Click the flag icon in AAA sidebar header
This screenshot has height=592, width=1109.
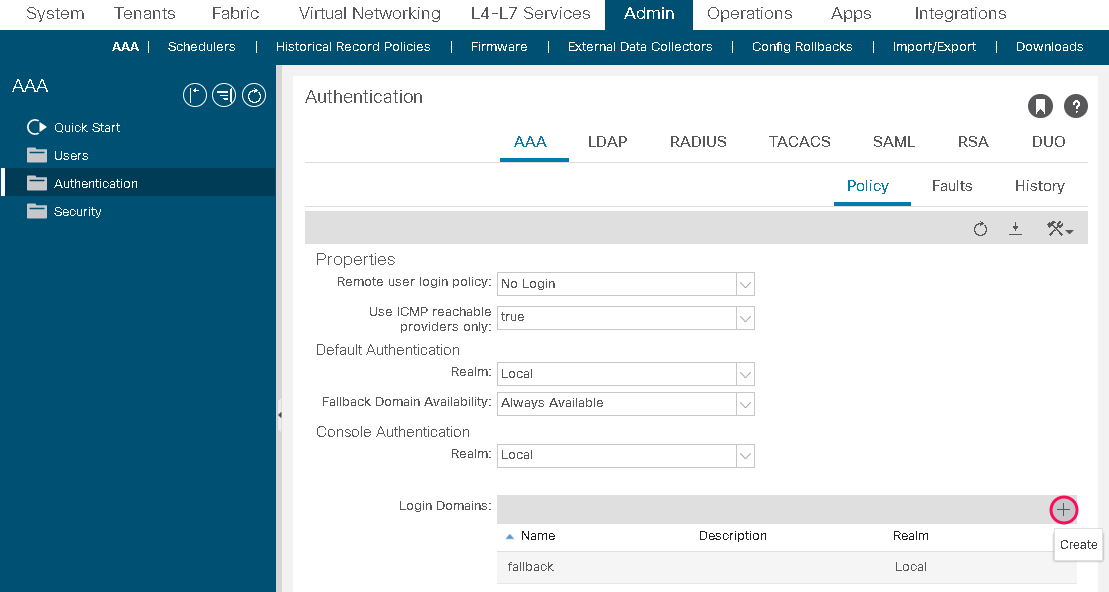click(194, 95)
